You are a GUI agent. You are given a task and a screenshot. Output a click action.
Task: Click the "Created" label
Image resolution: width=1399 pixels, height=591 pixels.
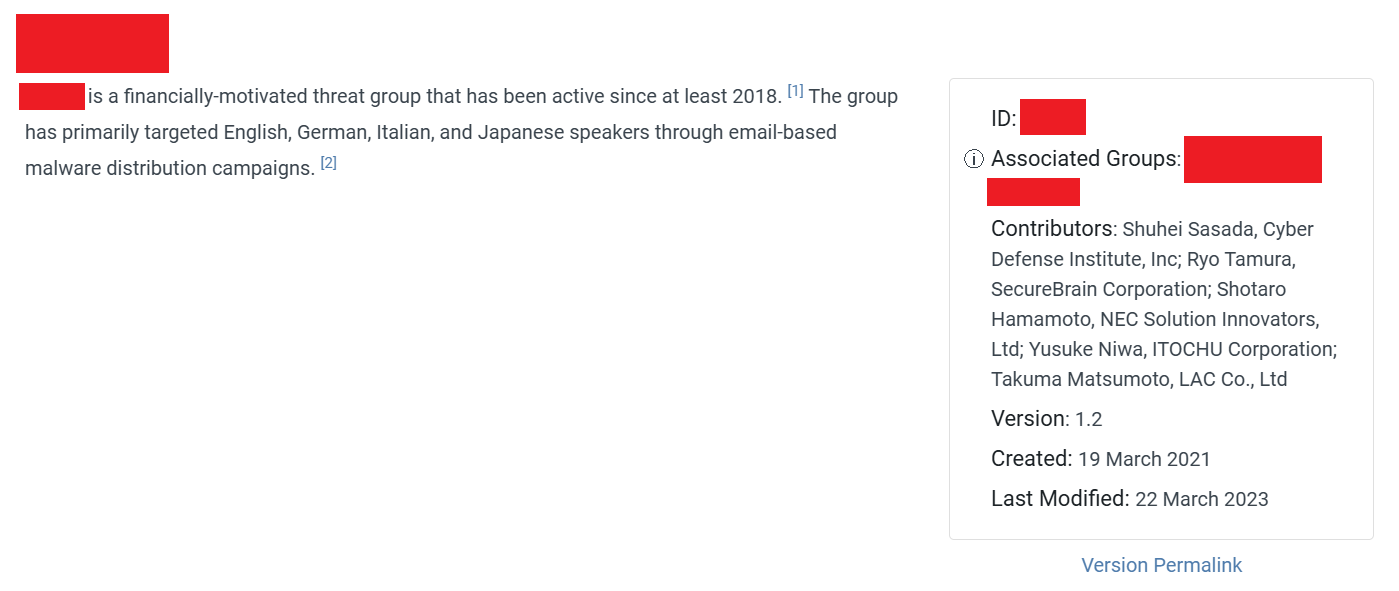click(x=1031, y=458)
